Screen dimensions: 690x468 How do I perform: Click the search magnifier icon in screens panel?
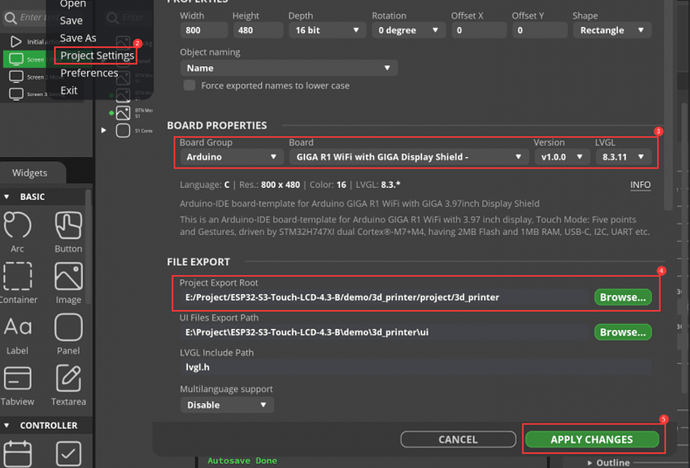pos(10,18)
